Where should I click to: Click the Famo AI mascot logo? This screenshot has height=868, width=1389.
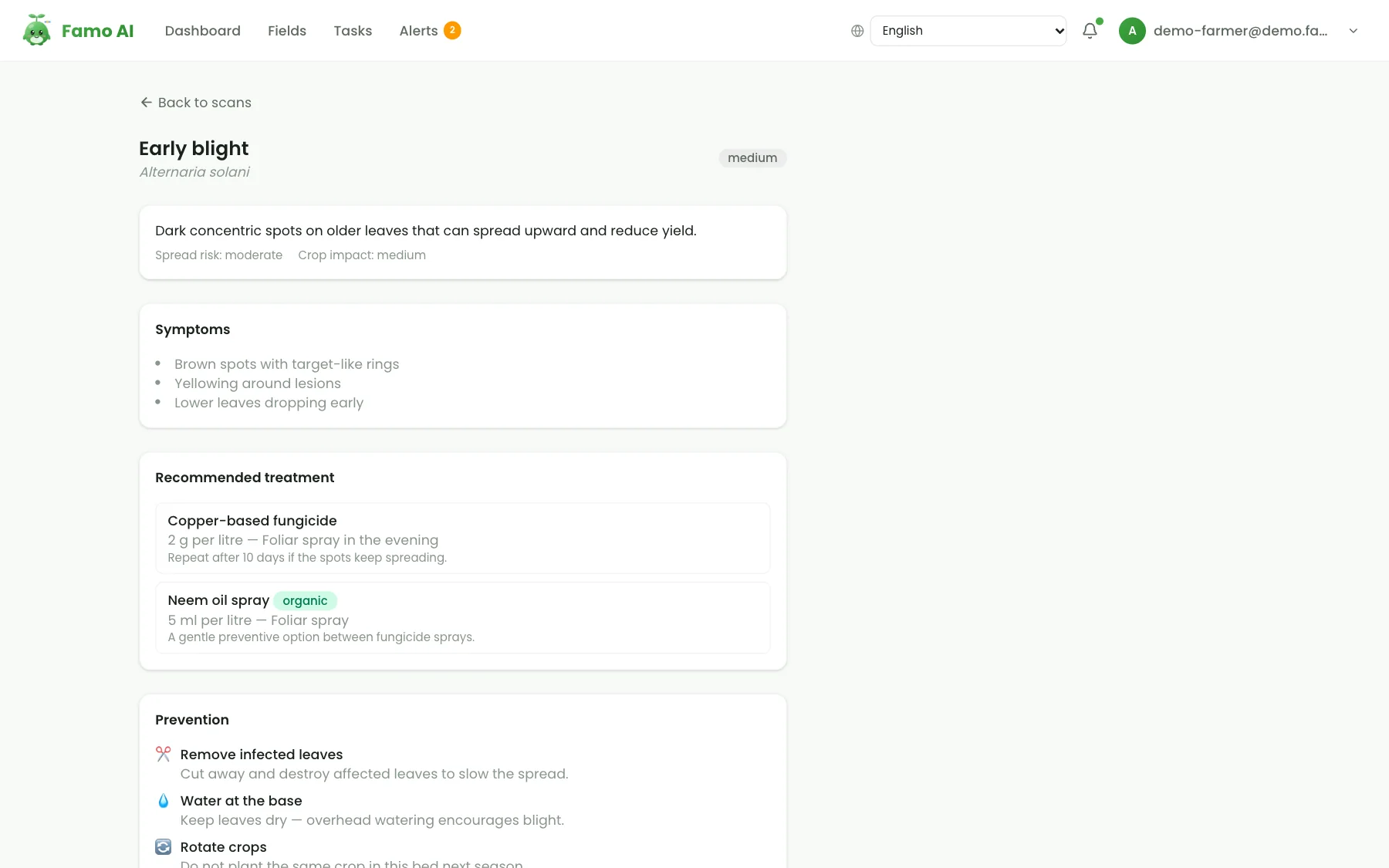(x=36, y=30)
